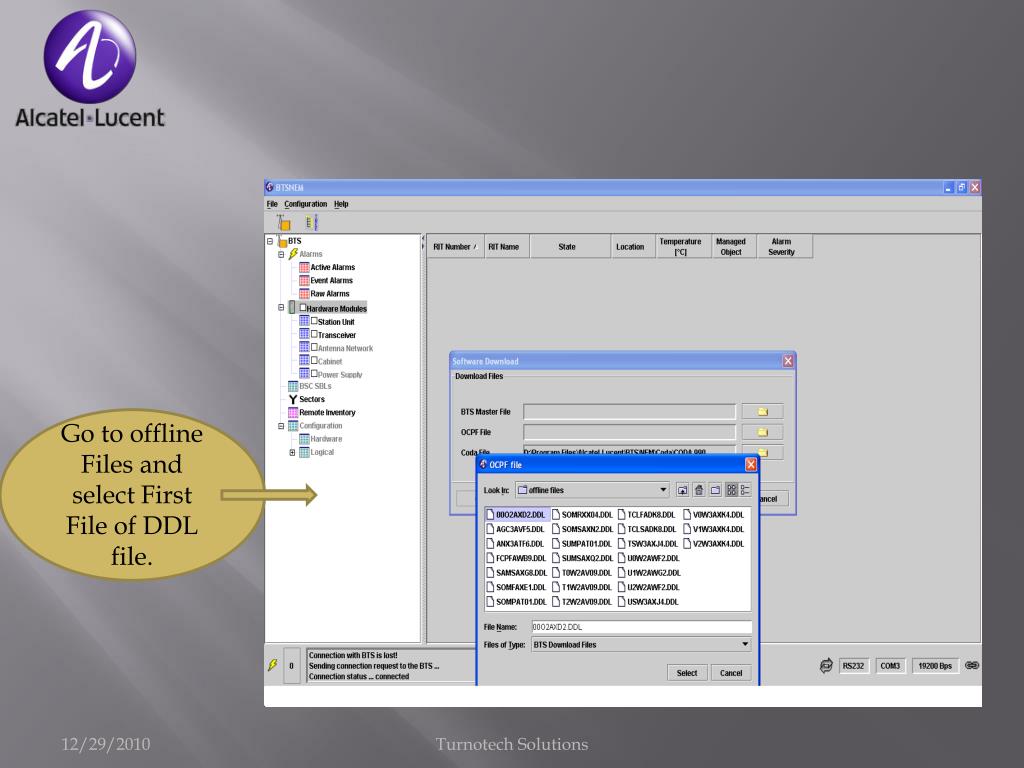Click the State column header
The image size is (1024, 768).
570,247
